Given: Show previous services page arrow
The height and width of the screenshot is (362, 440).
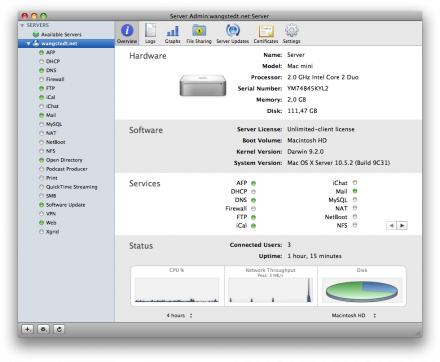Looking at the screenshot, I should 391,226.
